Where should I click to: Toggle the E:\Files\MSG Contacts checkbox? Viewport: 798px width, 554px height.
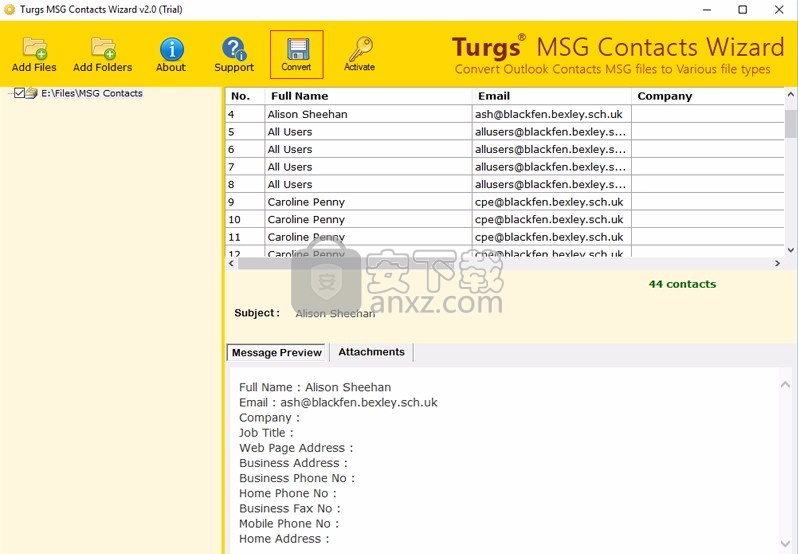[19, 93]
